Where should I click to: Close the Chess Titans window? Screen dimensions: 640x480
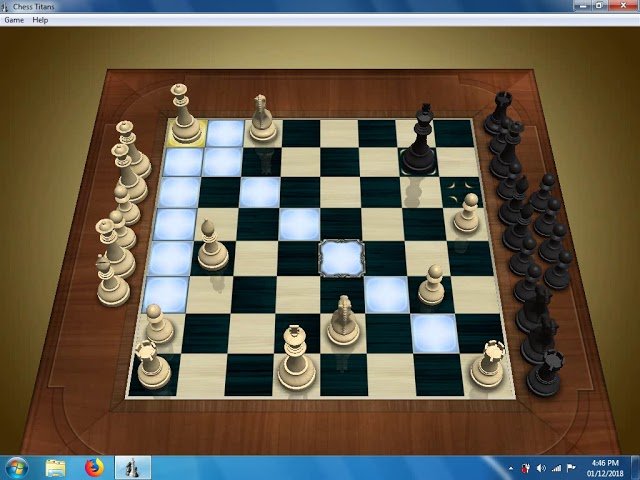623,6
